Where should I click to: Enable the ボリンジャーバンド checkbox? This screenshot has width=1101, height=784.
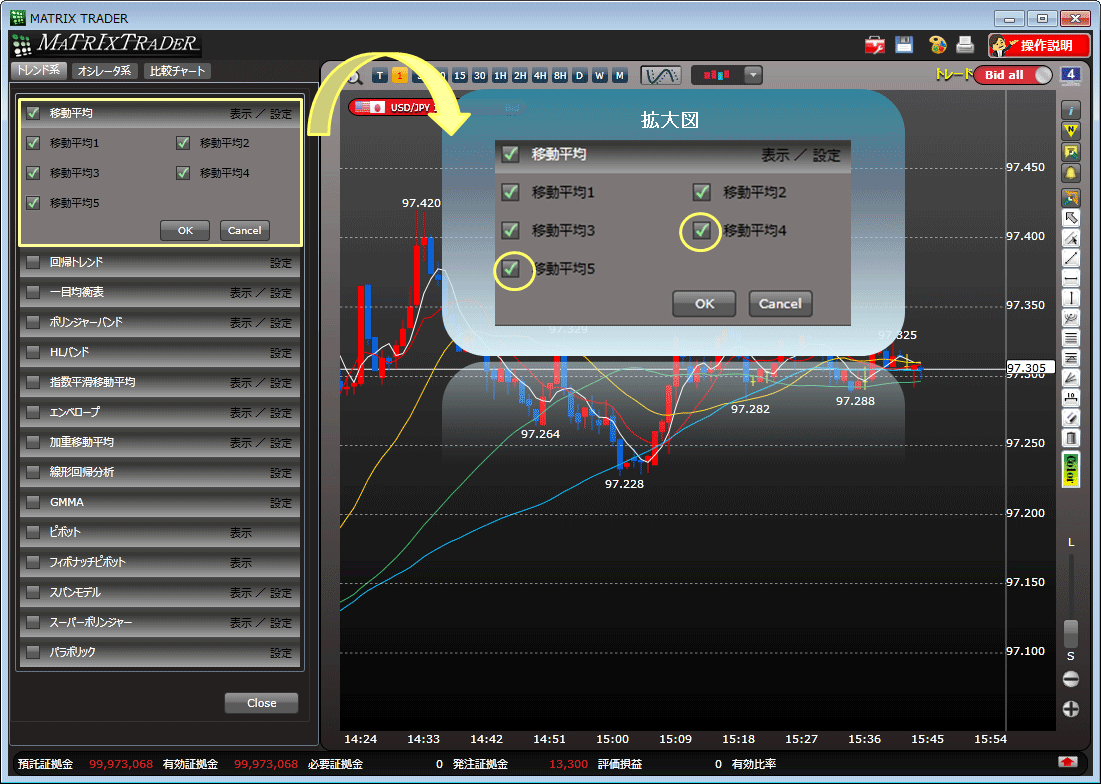[32, 322]
